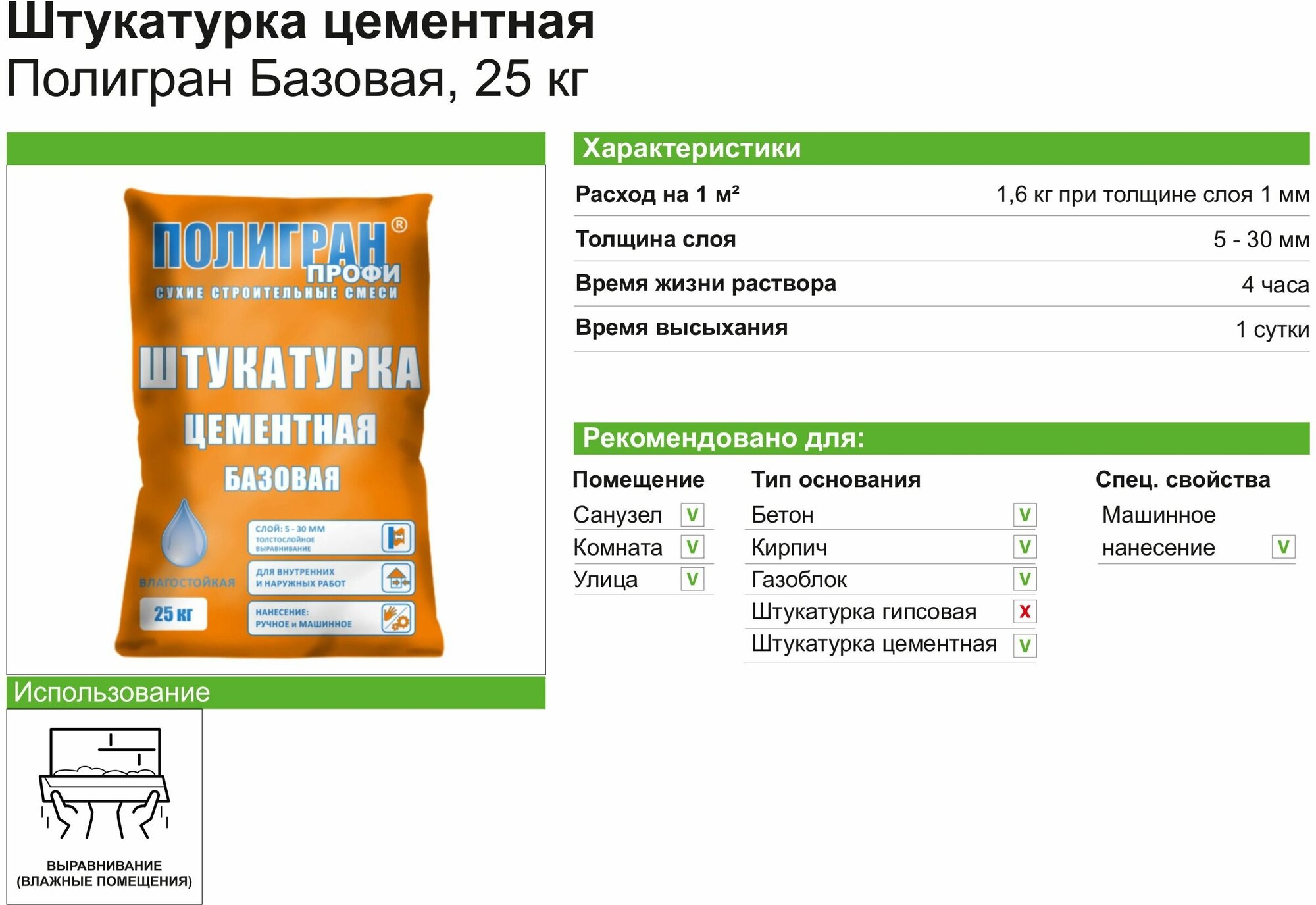Click the thick-layer leveling icon on bag

(397, 537)
